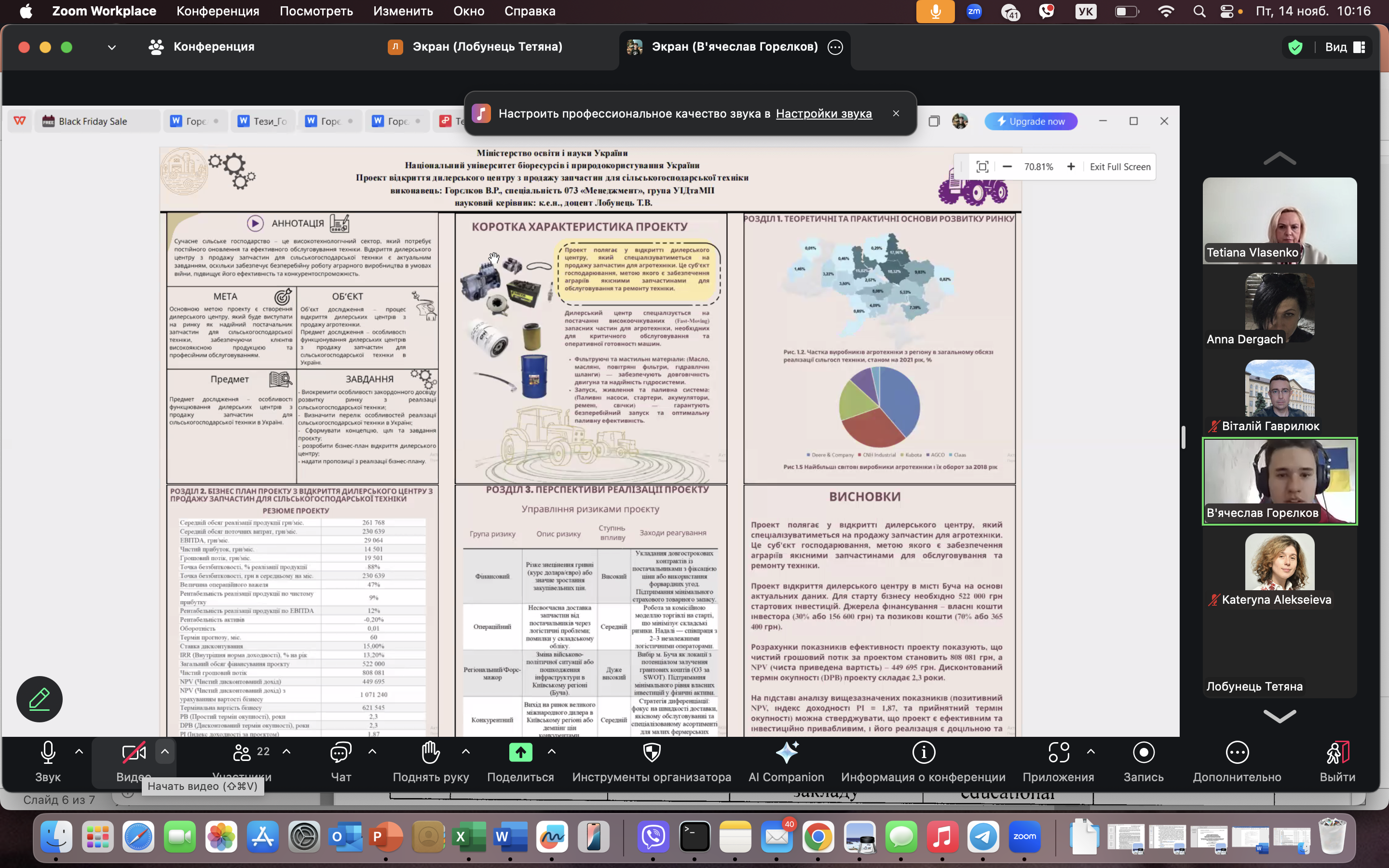Open conference information icon
The image size is (1389, 868).
pos(923,753)
